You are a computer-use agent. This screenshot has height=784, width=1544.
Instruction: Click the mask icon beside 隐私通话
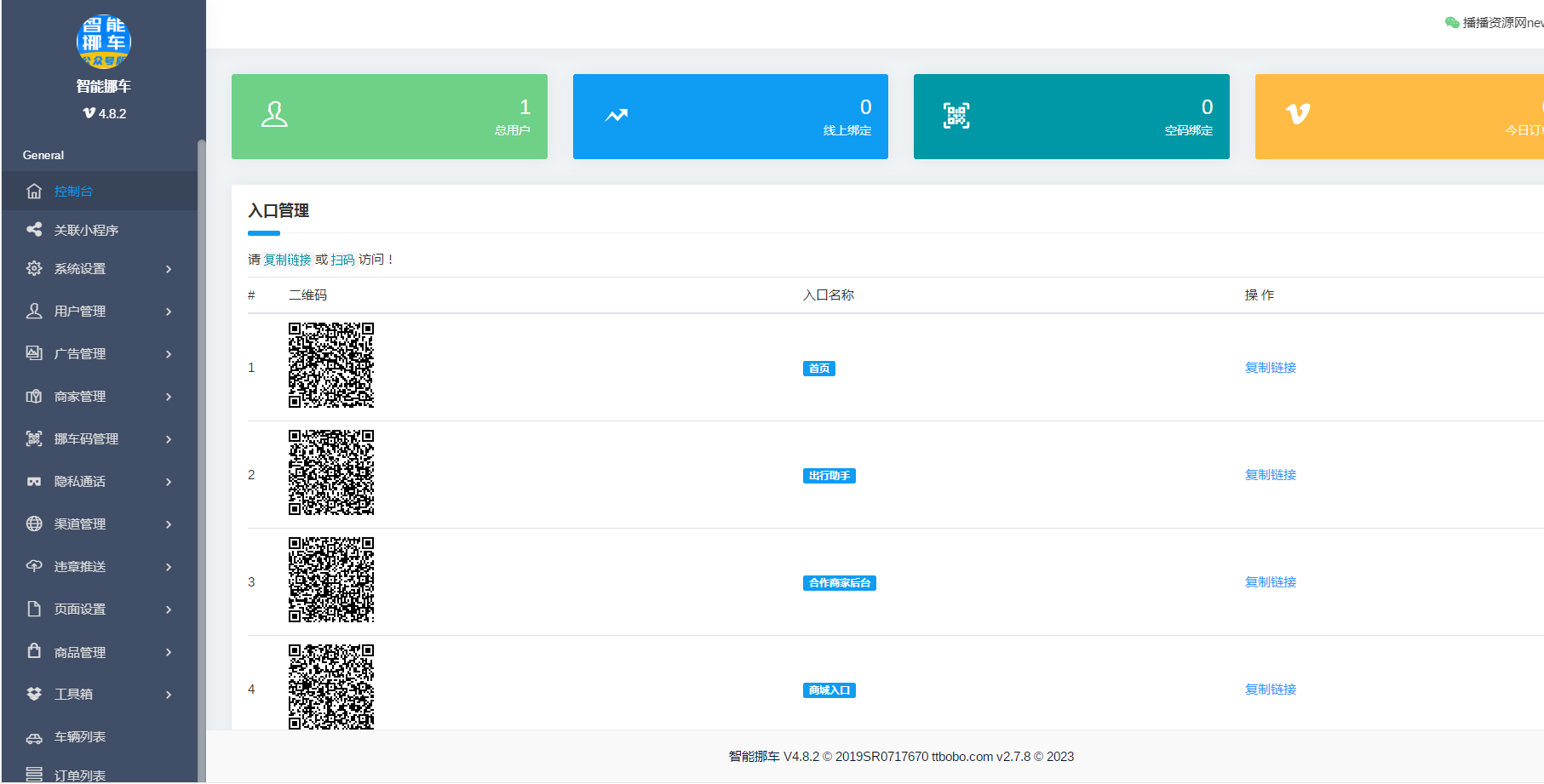click(34, 481)
